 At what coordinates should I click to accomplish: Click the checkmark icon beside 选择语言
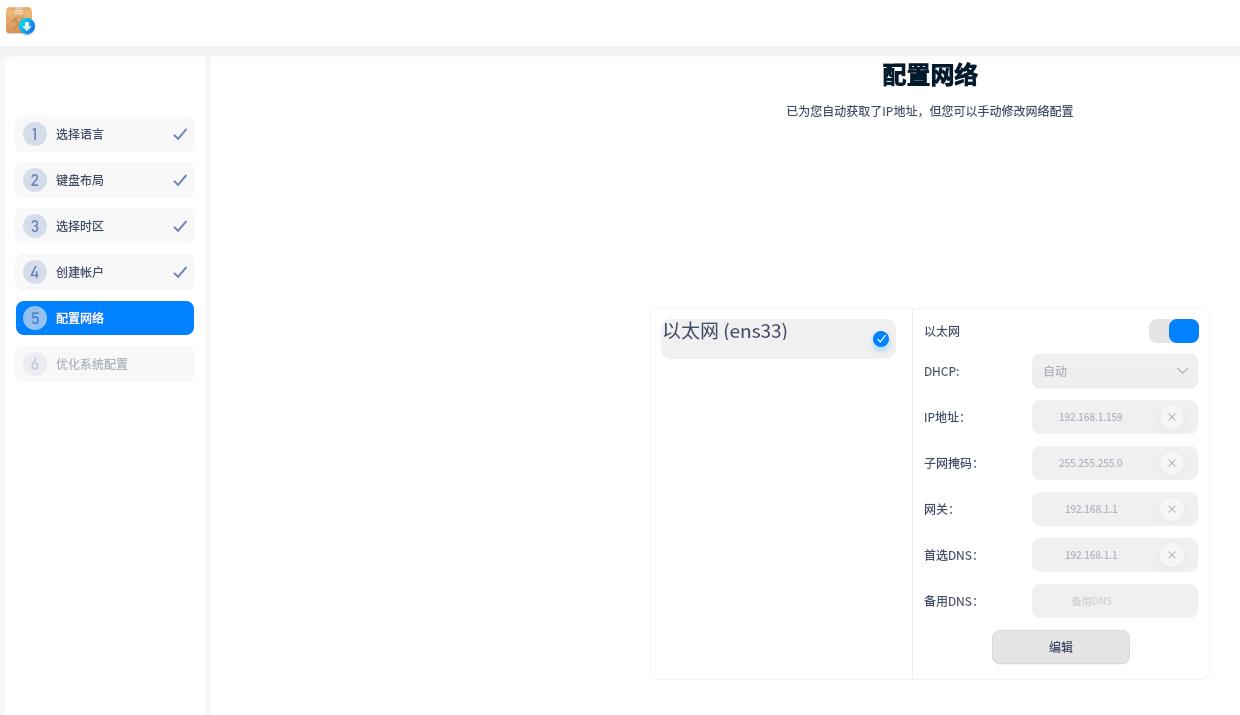180,134
